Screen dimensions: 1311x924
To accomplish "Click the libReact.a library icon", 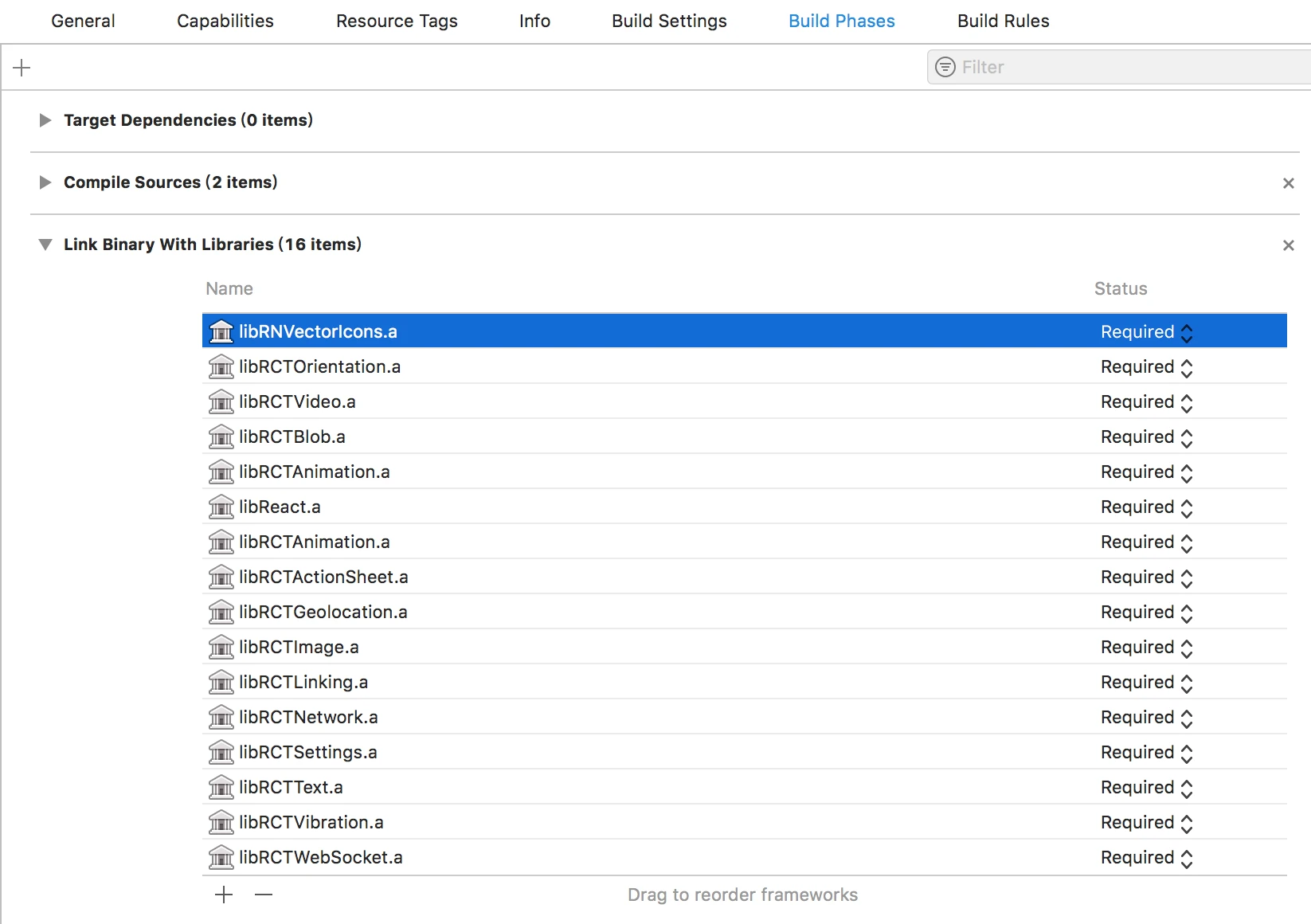I will (221, 507).
